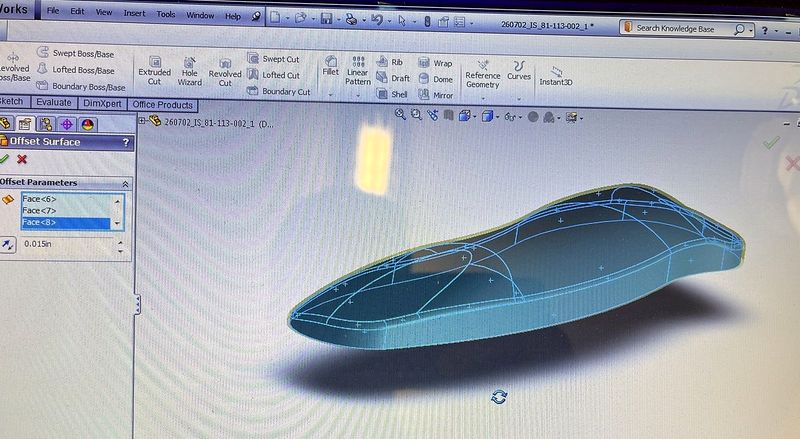800x439 pixels.
Task: Select the Swept Cut tool
Action: pos(273,59)
